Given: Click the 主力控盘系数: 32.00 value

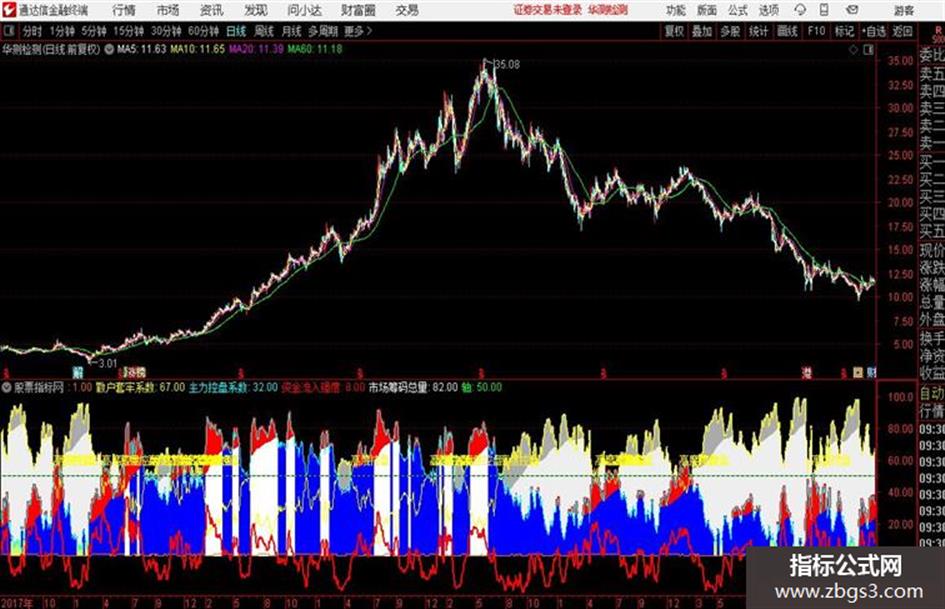Looking at the screenshot, I should click(233, 388).
